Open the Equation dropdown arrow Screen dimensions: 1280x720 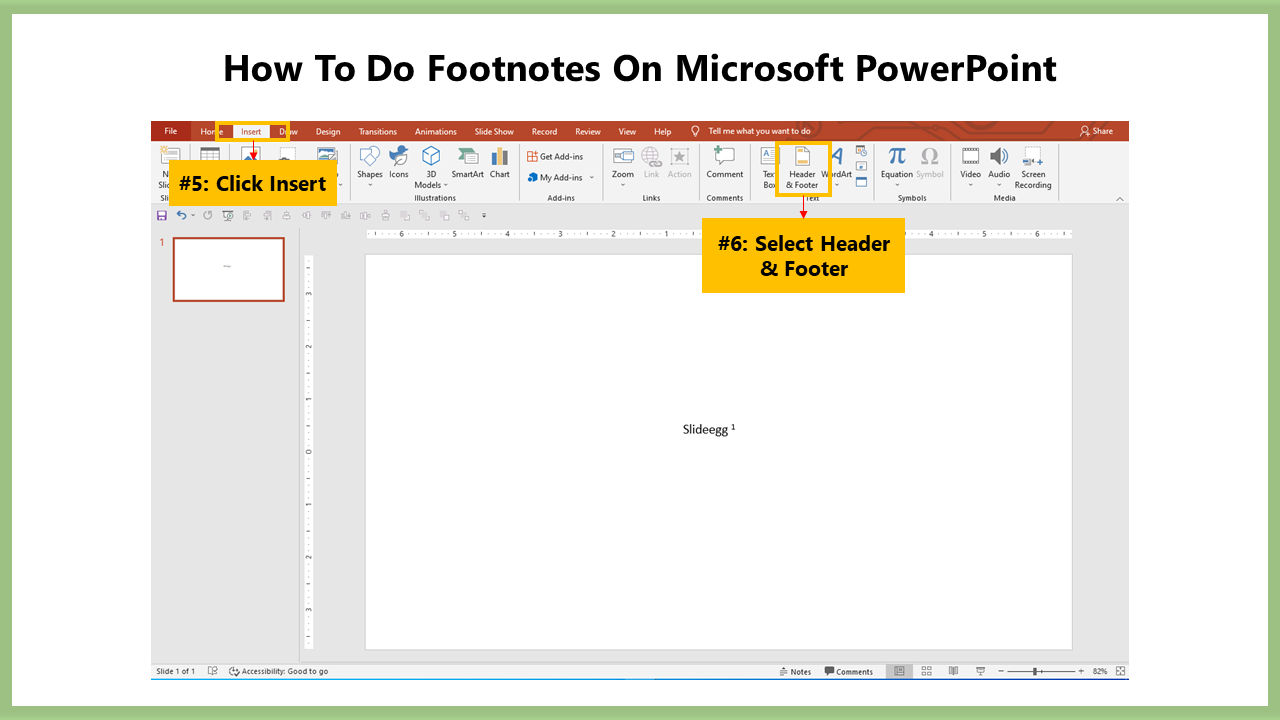click(x=897, y=185)
